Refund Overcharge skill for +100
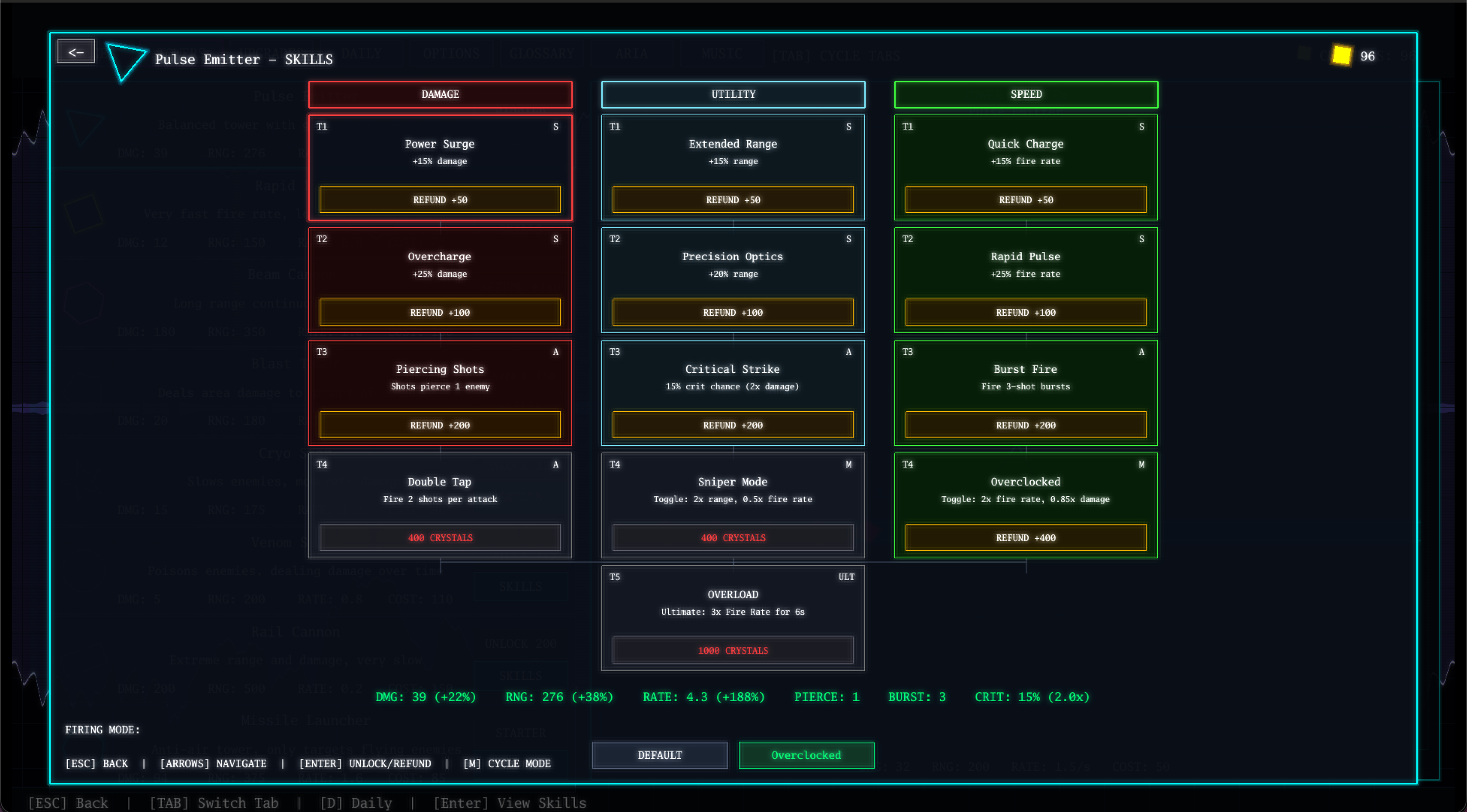Image resolution: width=1467 pixels, height=812 pixels. click(440, 313)
